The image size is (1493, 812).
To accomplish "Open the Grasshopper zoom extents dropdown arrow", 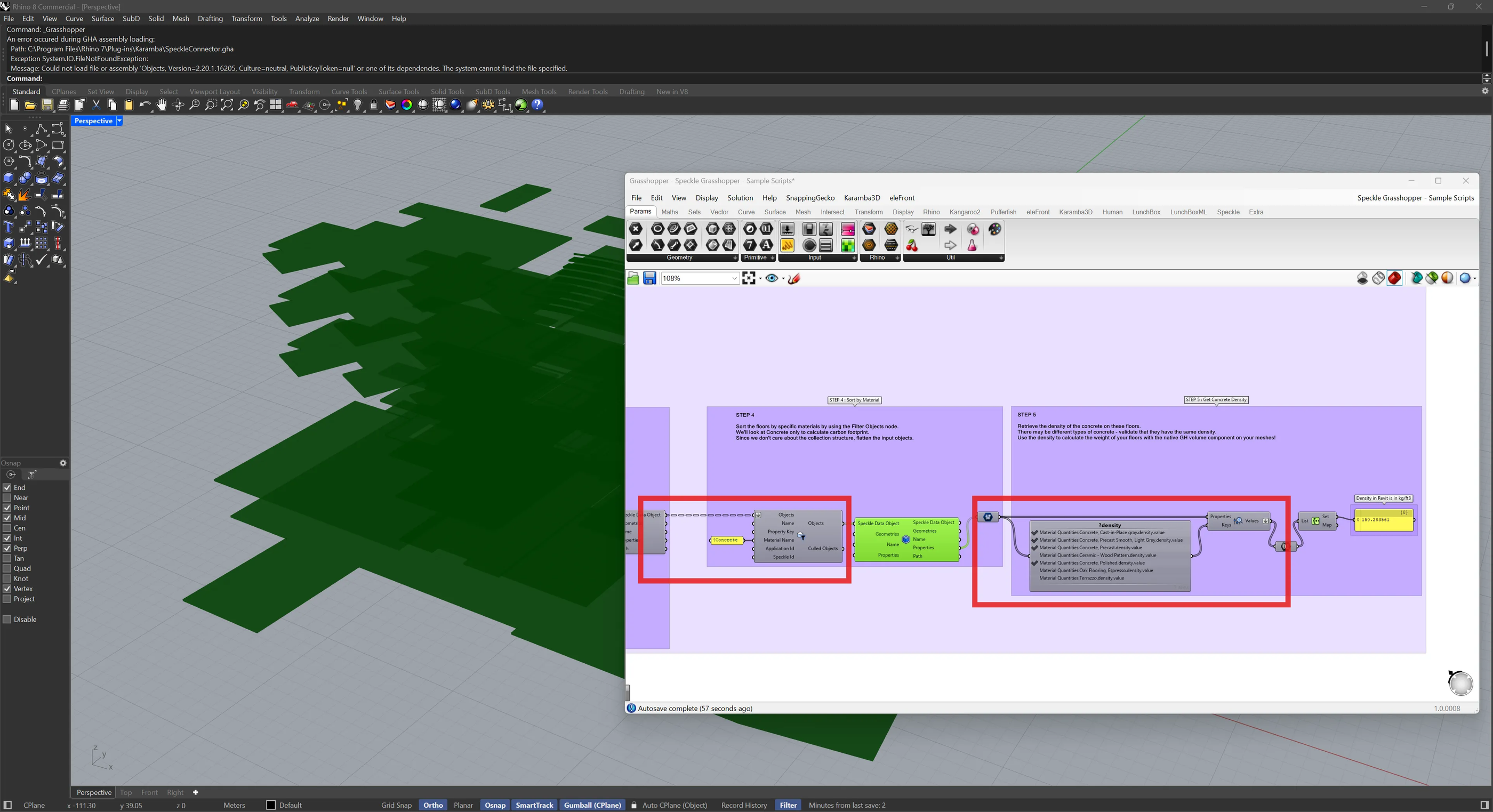I will 760,279.
